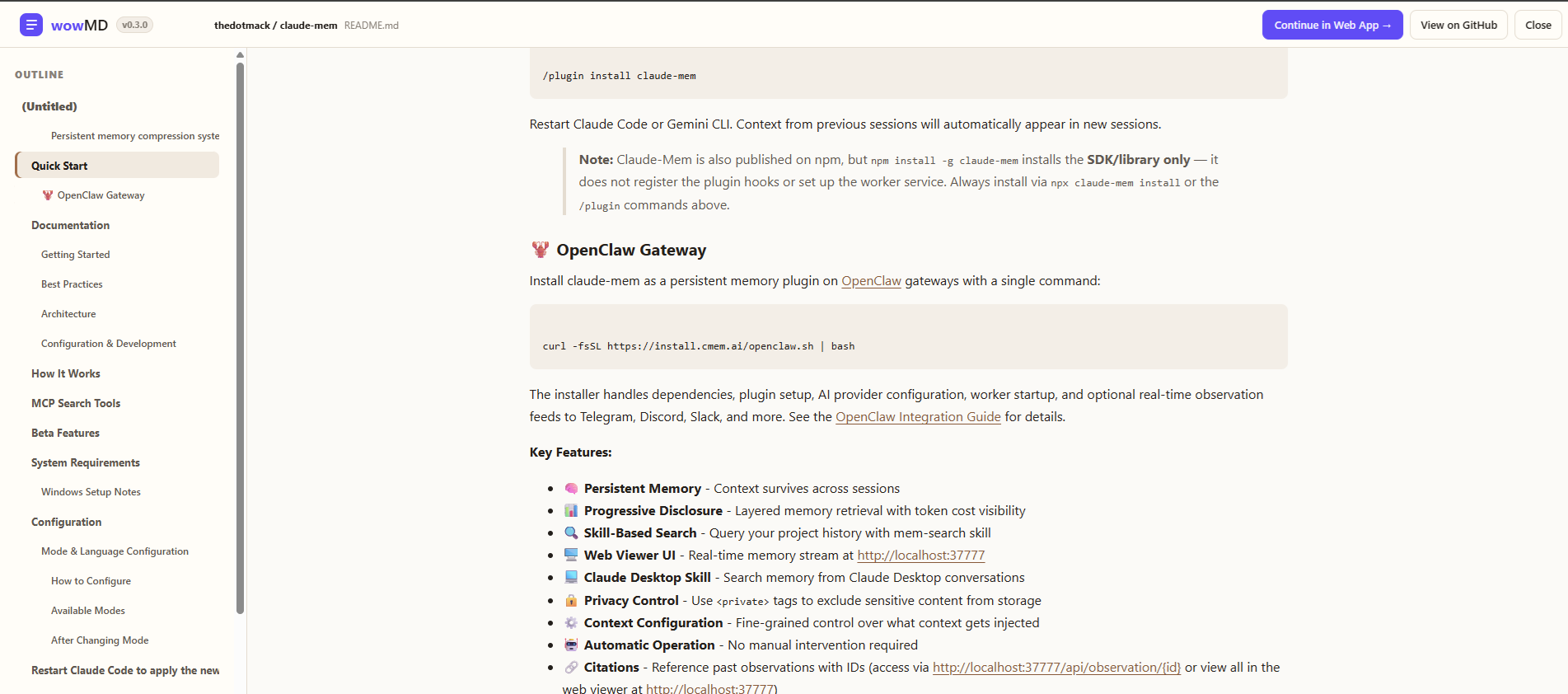Open the OpenClaw Integration Guide link

(x=918, y=417)
